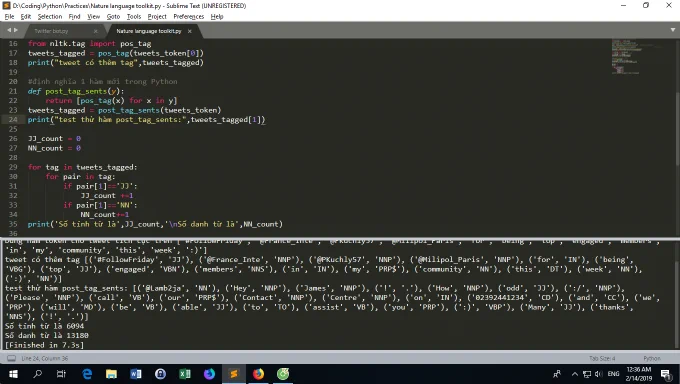The height and width of the screenshot is (384, 680).
Task: Open the Preferences menu
Action: pos(189,16)
